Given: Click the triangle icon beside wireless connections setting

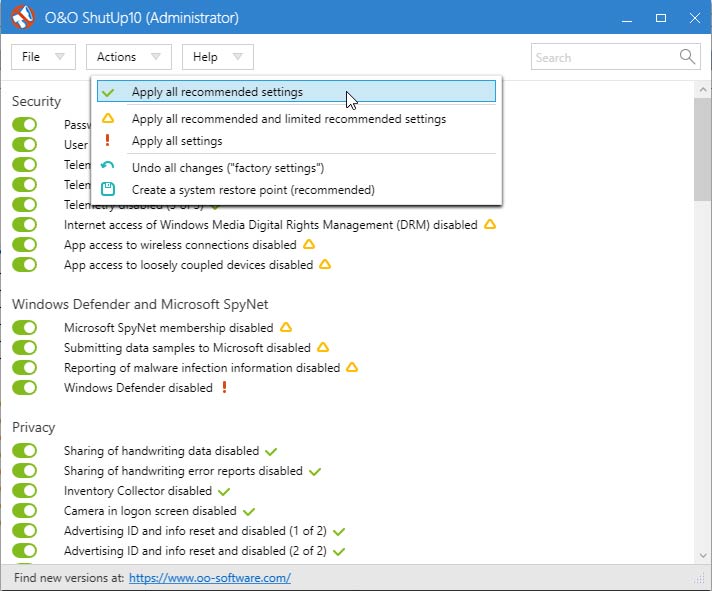Looking at the screenshot, I should coord(309,244).
